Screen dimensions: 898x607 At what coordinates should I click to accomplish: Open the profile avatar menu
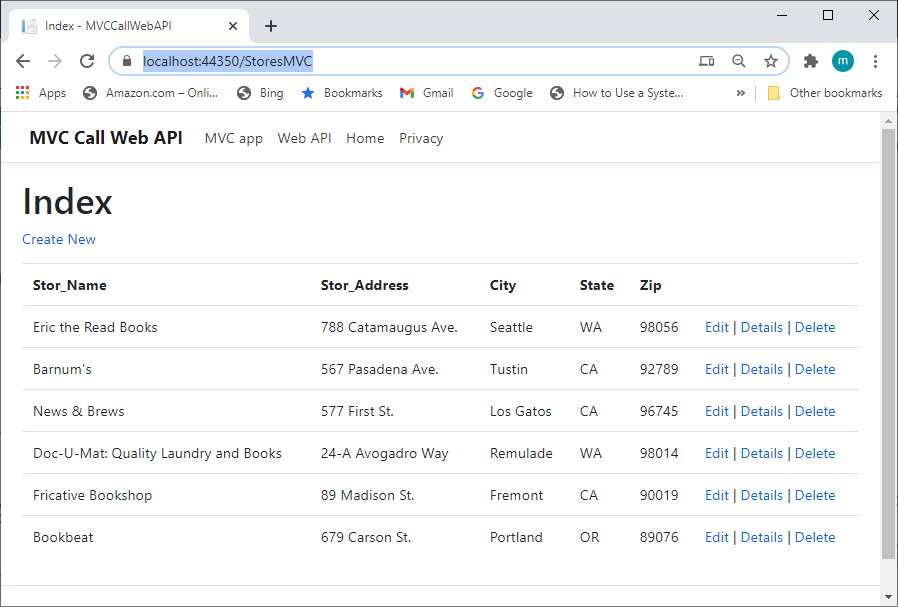[x=843, y=61]
